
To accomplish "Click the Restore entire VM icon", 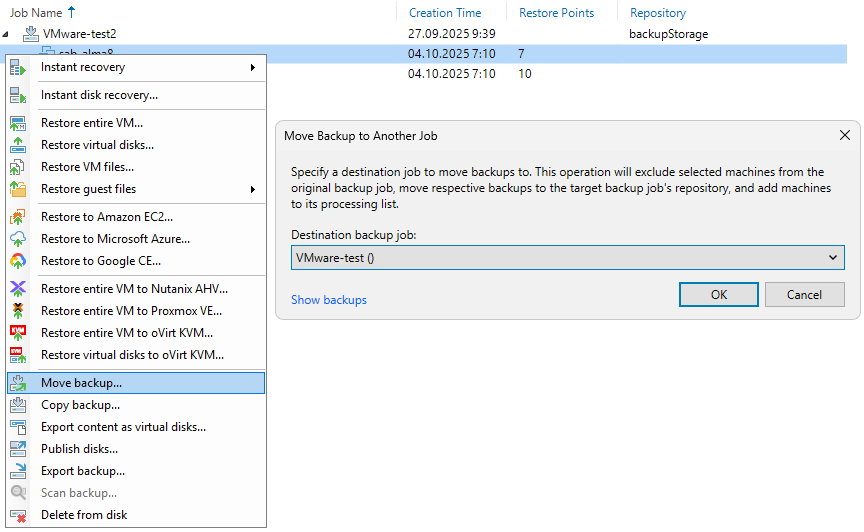I will point(18,123).
